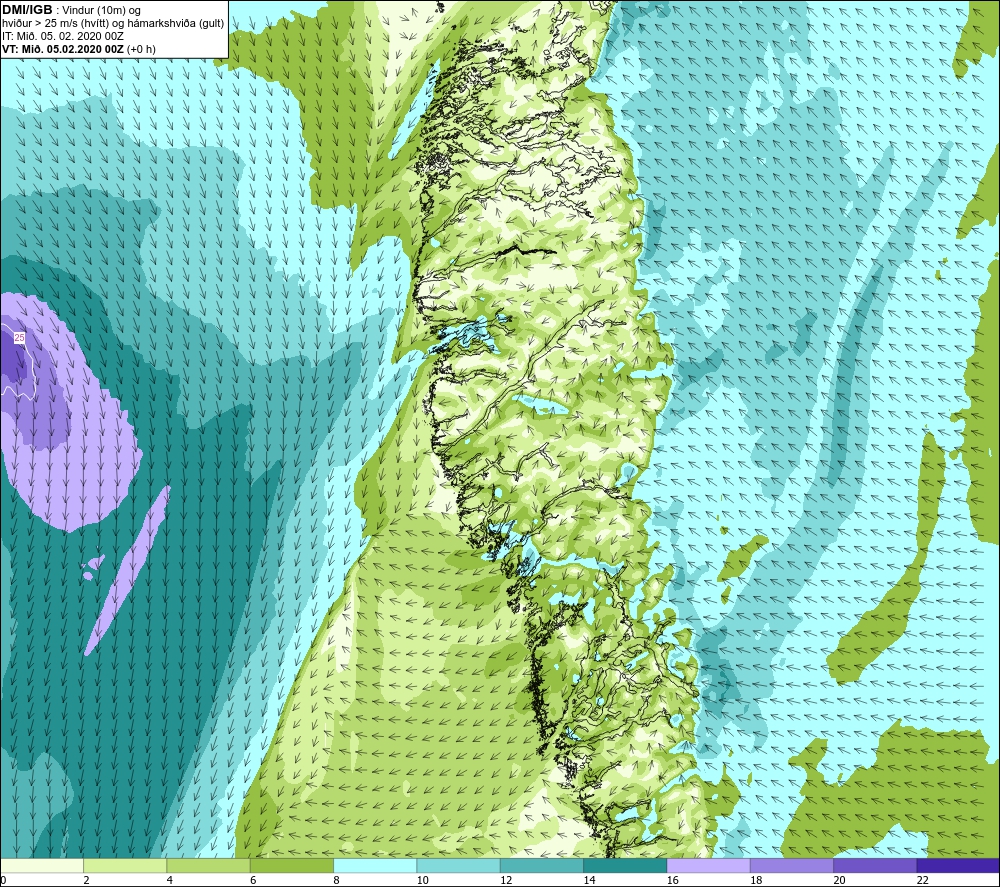
Task: Select the 12–14 m/s teal swatch
Action: (541, 865)
